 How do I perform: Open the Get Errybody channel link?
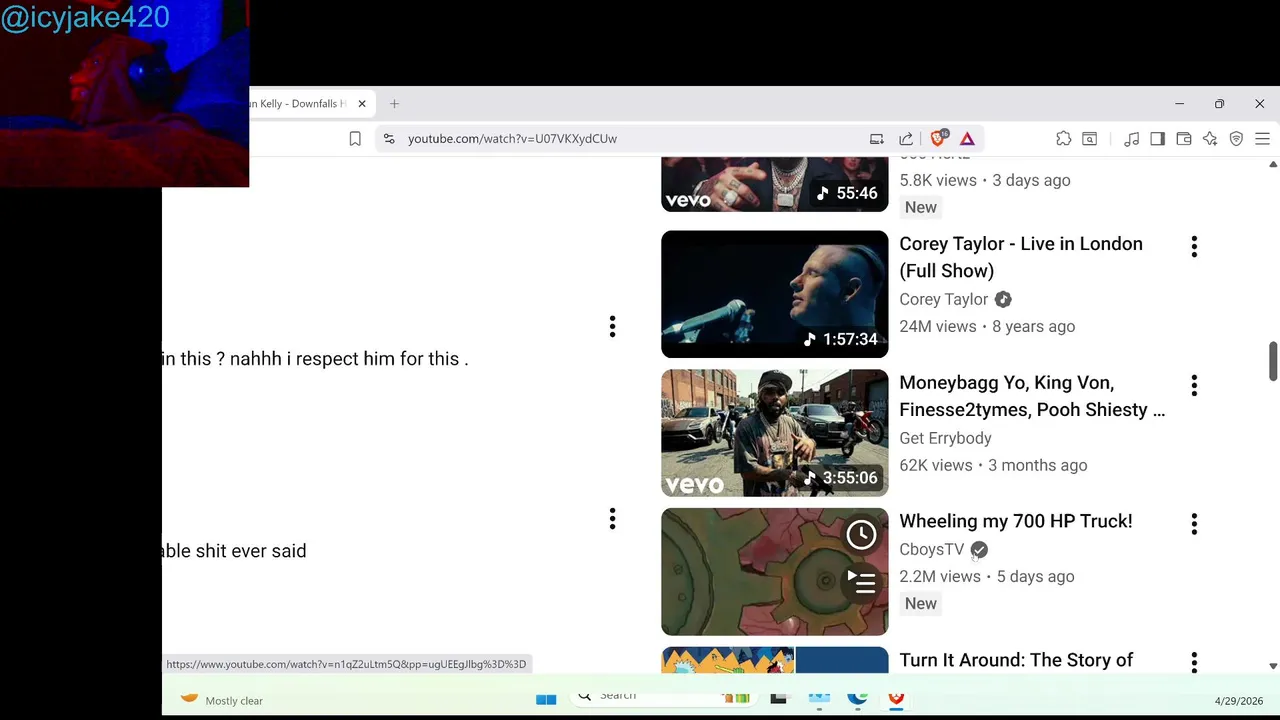pos(945,438)
